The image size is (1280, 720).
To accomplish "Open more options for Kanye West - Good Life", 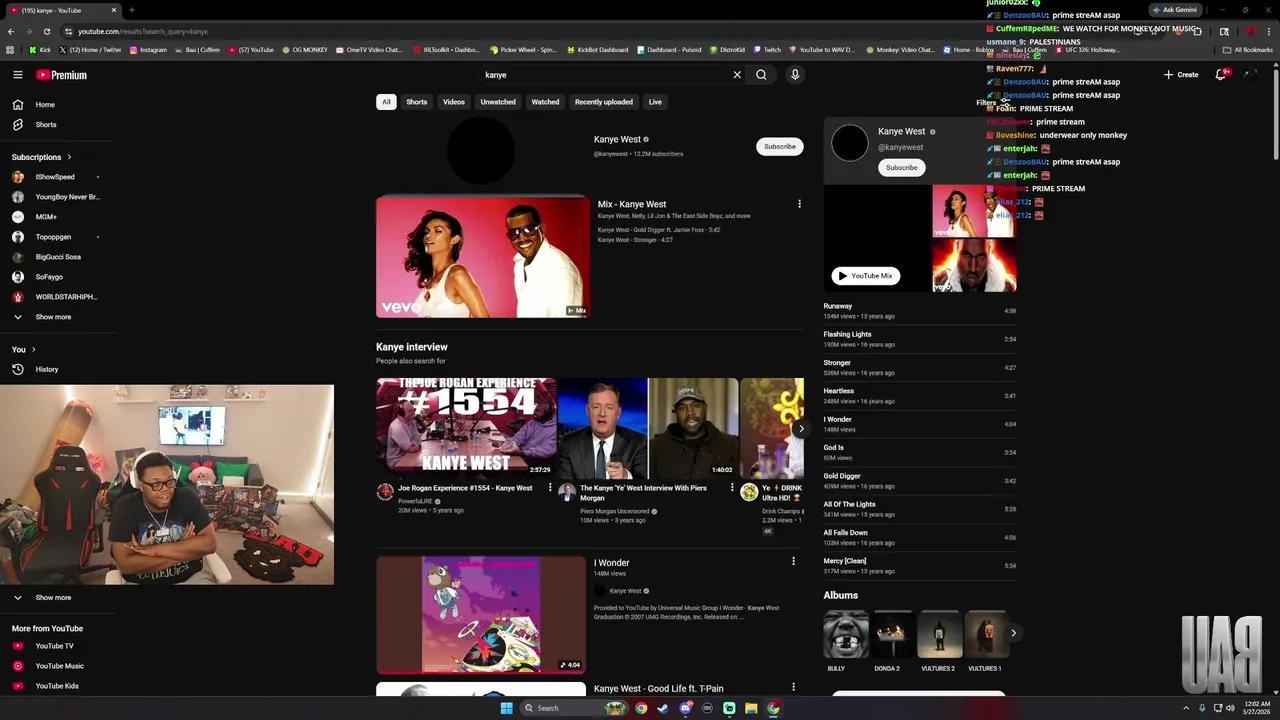I will coord(794,687).
